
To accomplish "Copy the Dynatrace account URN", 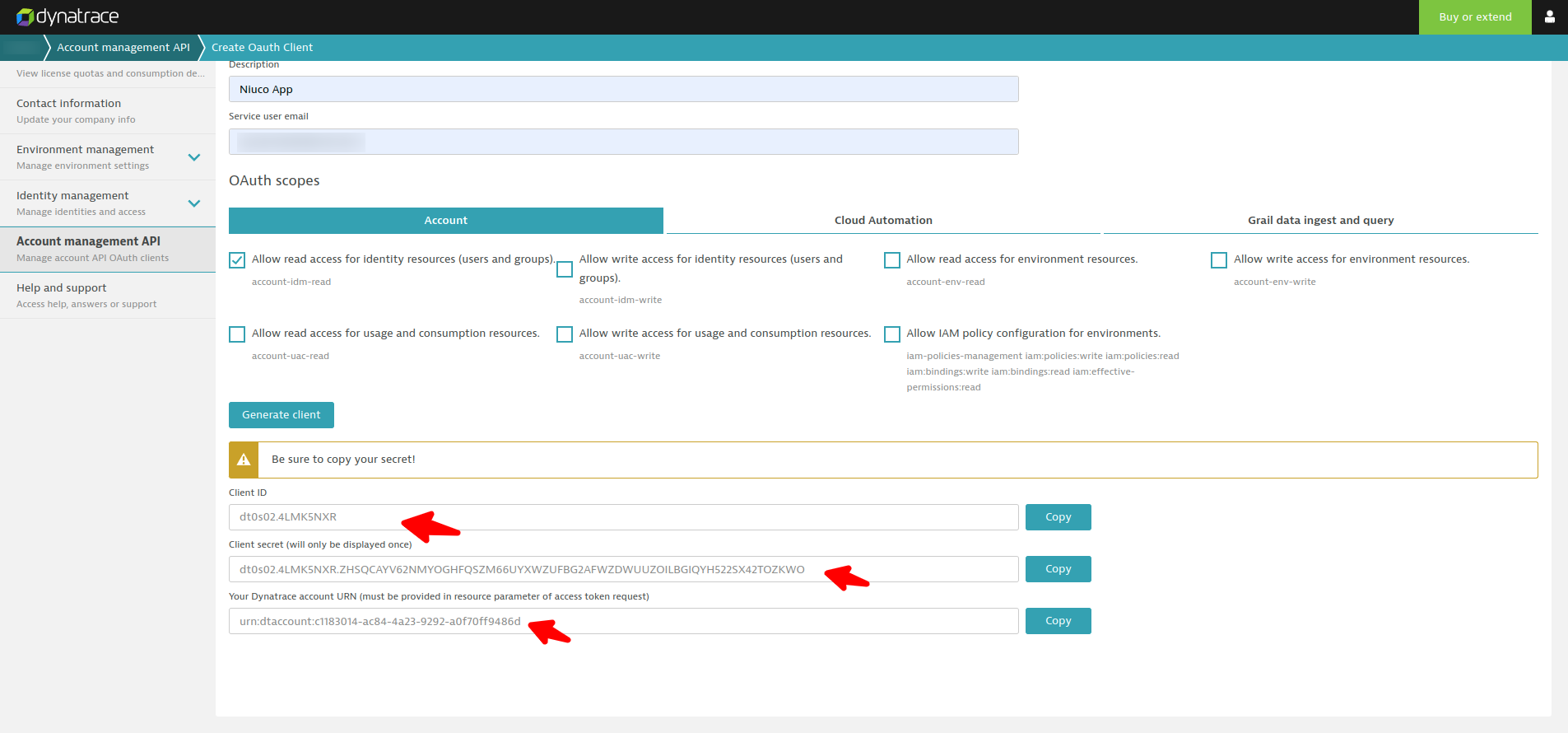I will [1059, 621].
